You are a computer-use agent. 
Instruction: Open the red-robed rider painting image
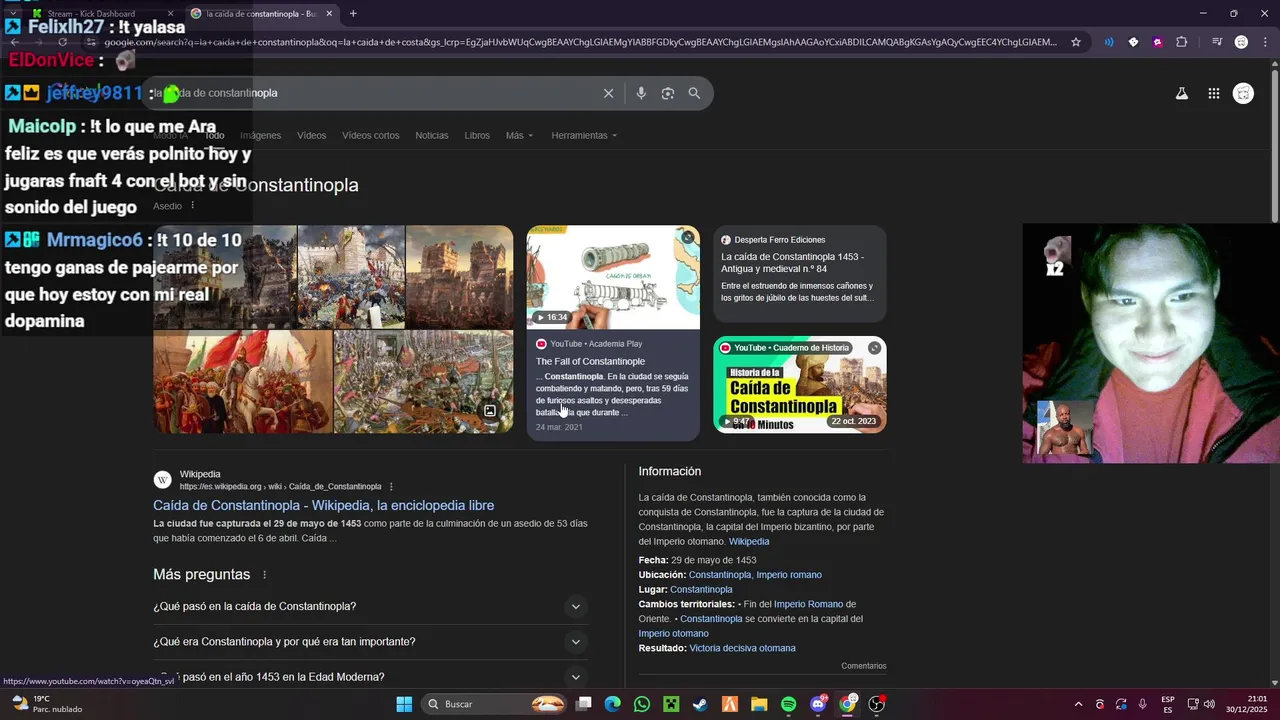[x=242, y=382]
